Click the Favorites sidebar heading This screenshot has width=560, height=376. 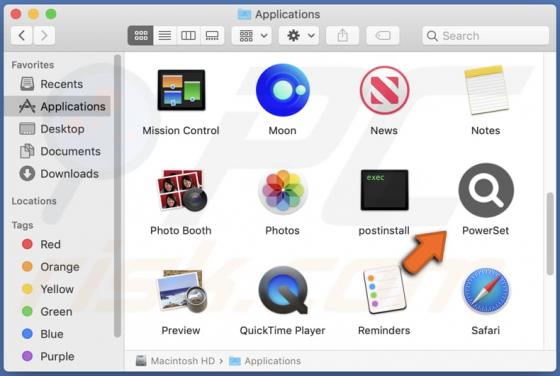click(x=33, y=65)
